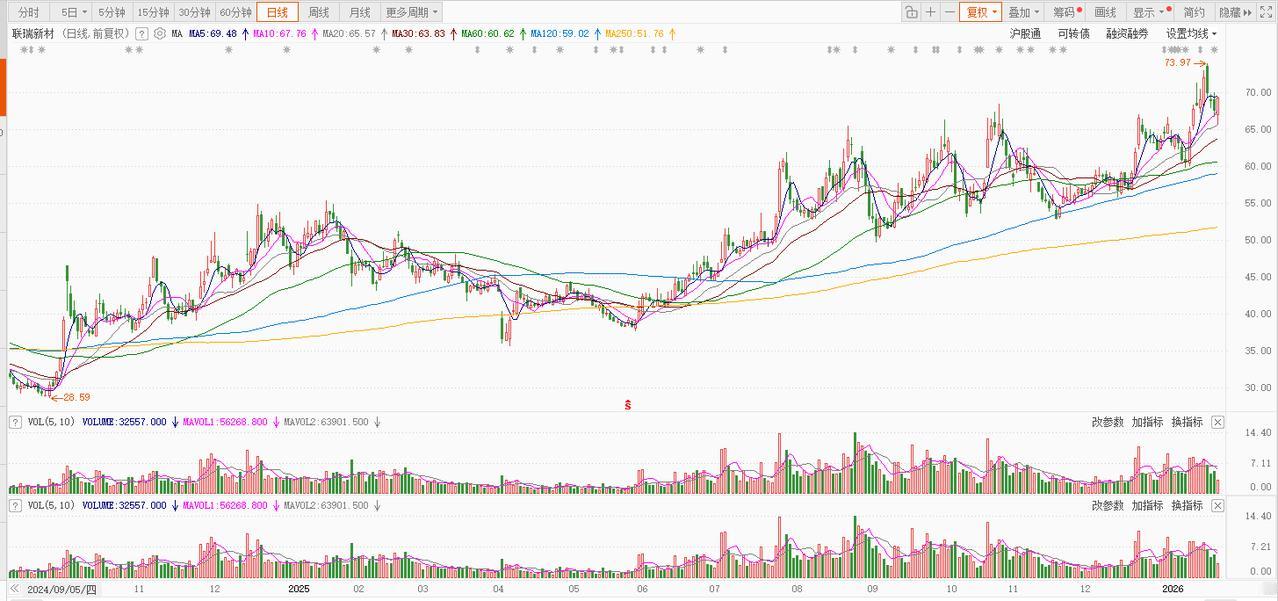Click MA5:69.48 indicator value
The width and height of the screenshot is (1278, 601).
click(213, 33)
